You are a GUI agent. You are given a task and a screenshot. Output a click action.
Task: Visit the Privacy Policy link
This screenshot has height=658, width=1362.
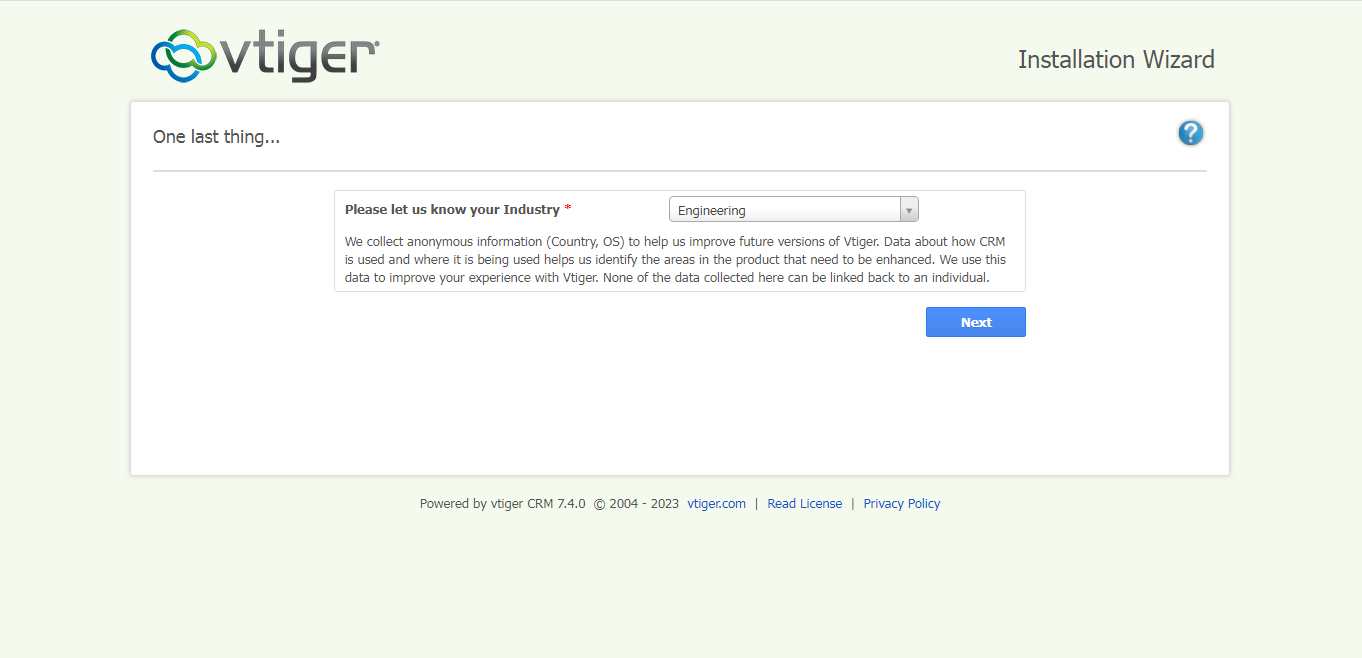901,504
